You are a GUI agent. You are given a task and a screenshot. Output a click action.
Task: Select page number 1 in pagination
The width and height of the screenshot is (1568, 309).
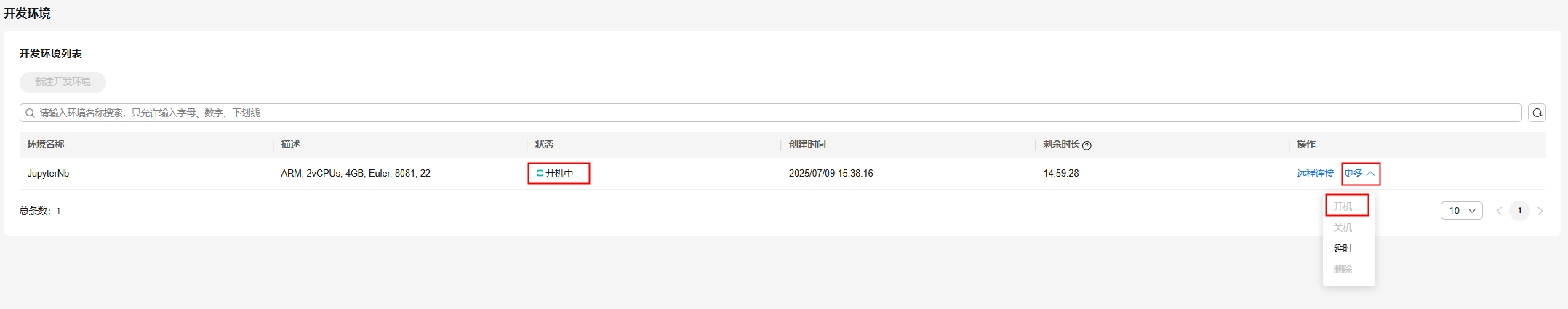click(x=1519, y=211)
